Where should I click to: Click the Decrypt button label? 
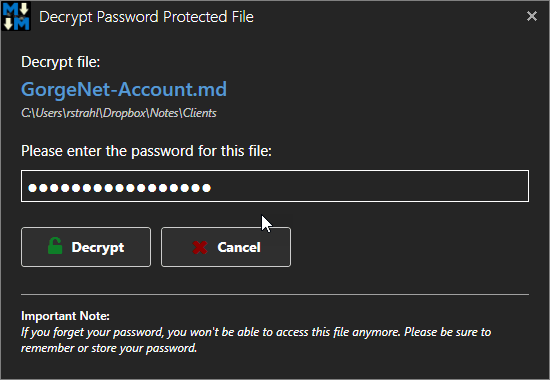pyautogui.click(x=98, y=248)
